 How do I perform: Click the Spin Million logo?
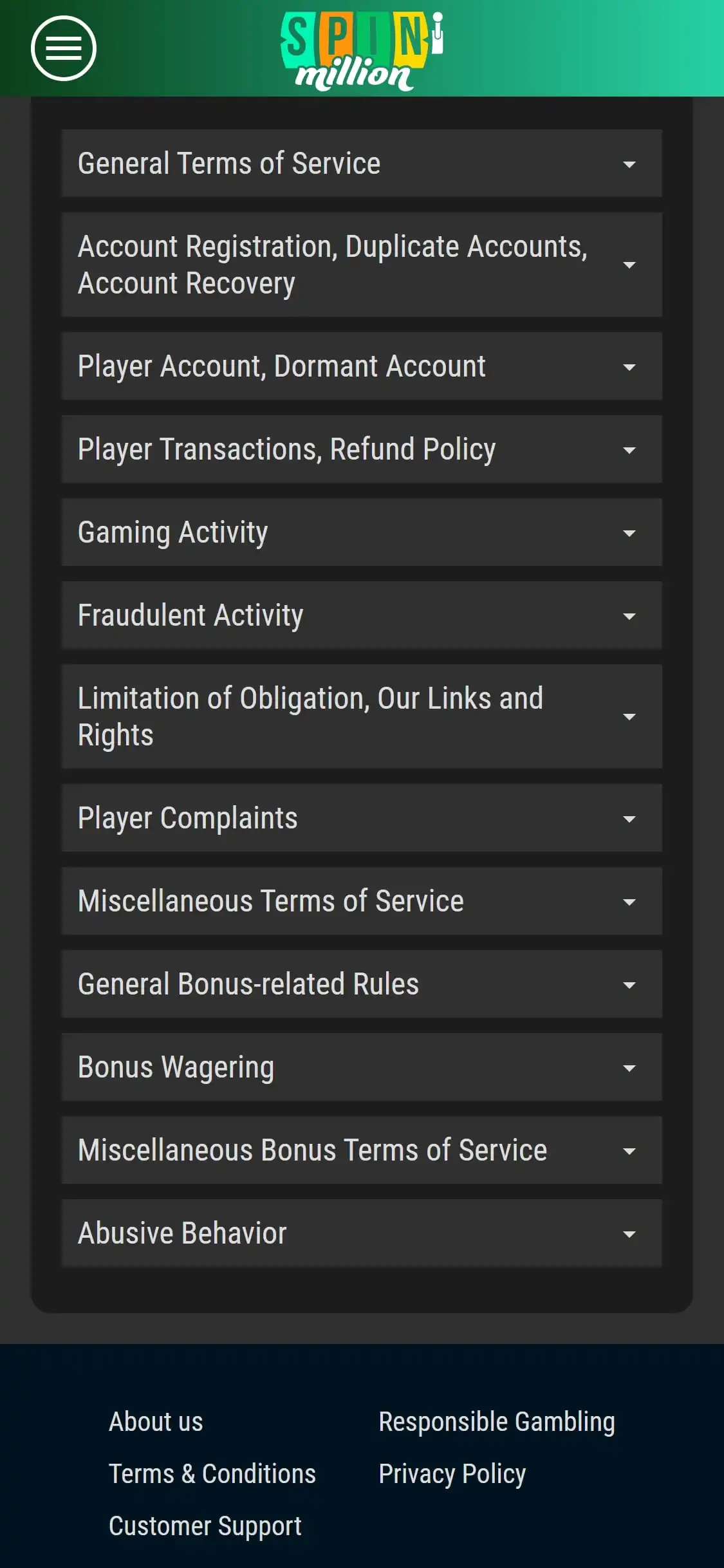[x=362, y=50]
